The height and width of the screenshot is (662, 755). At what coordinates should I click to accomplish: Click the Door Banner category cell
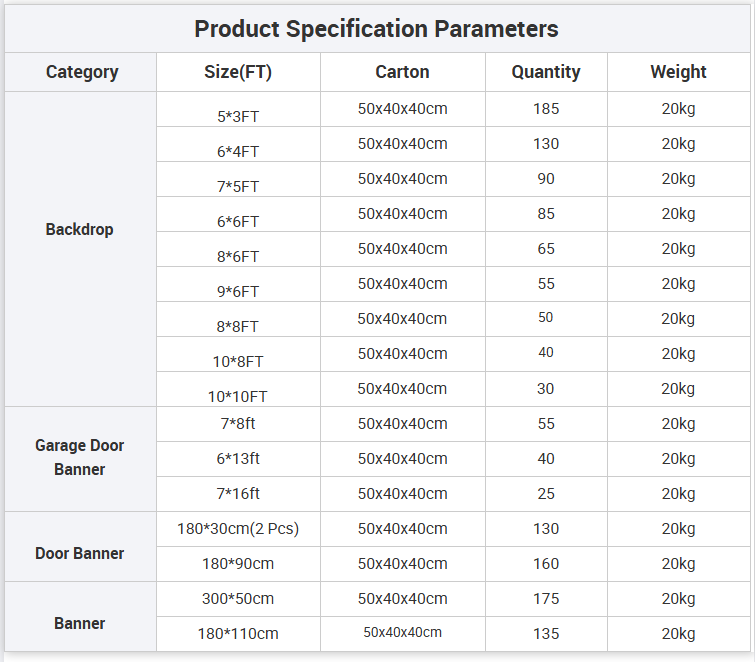click(x=80, y=553)
